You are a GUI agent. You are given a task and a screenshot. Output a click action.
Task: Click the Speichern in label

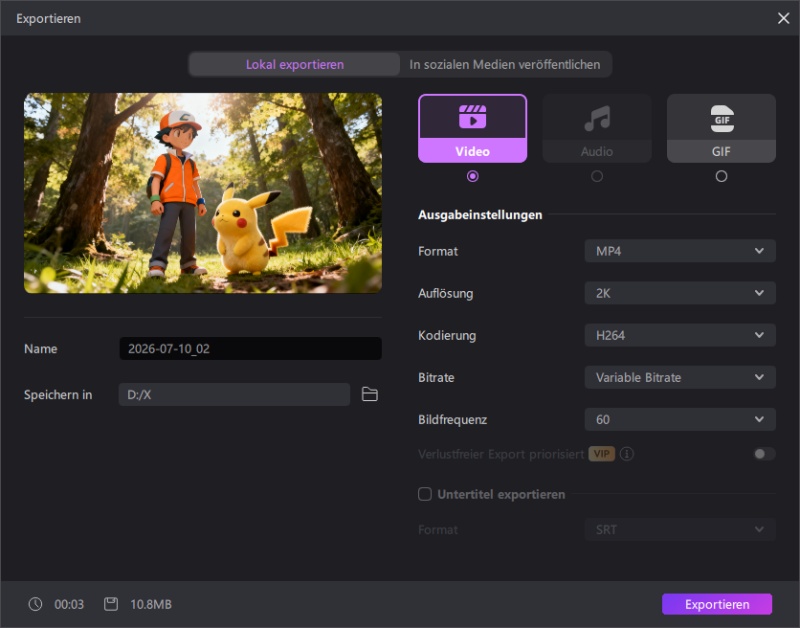[58, 395]
